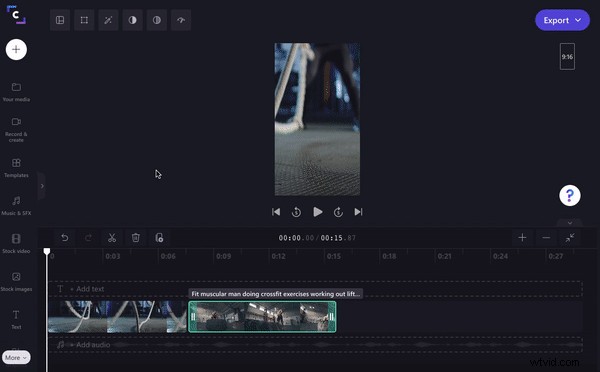Click the 0:12 mark on ruler
This screenshot has width=600, height=372.
tap(279, 256)
